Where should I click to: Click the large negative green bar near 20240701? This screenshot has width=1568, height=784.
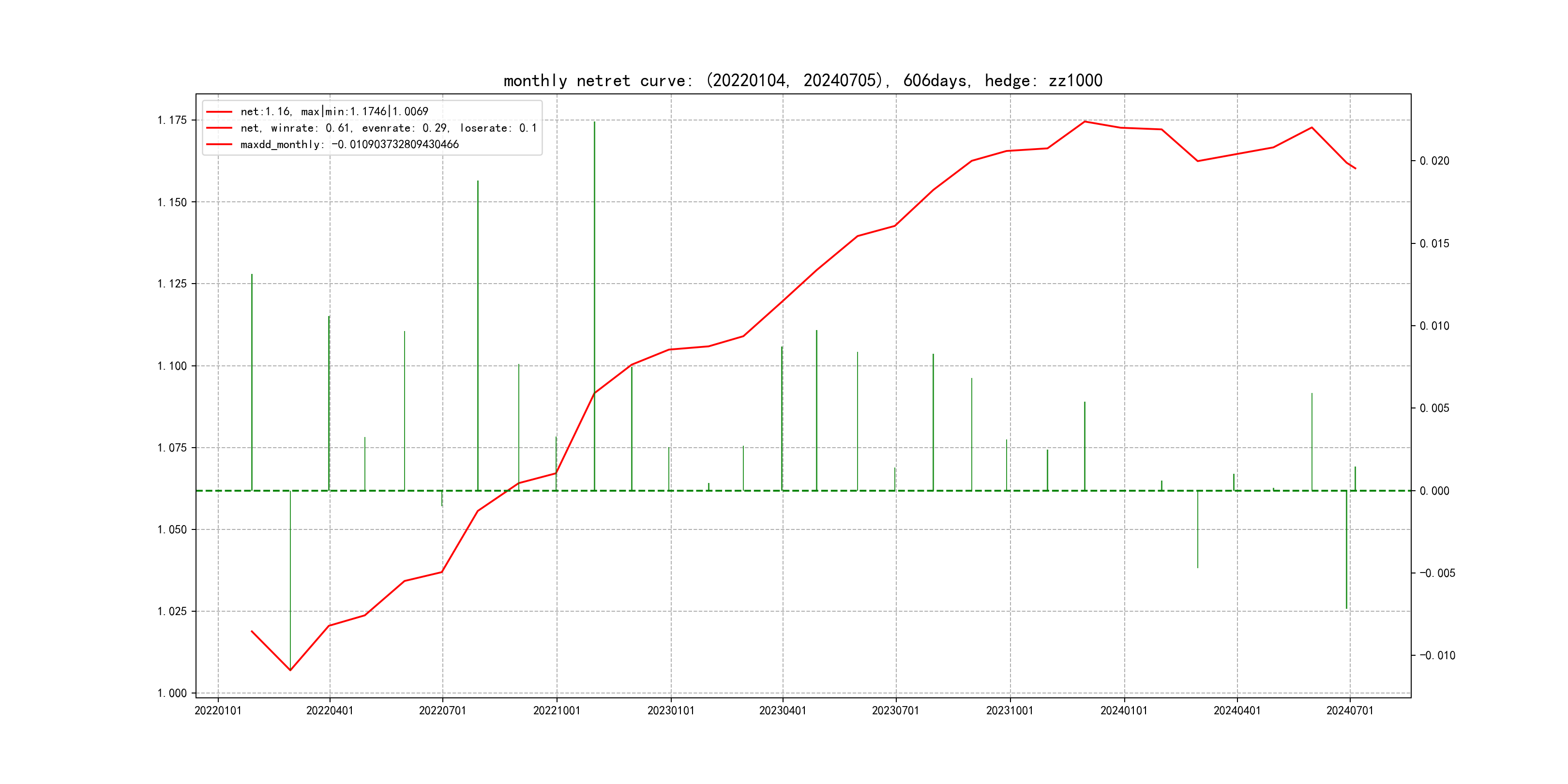tap(1346, 548)
